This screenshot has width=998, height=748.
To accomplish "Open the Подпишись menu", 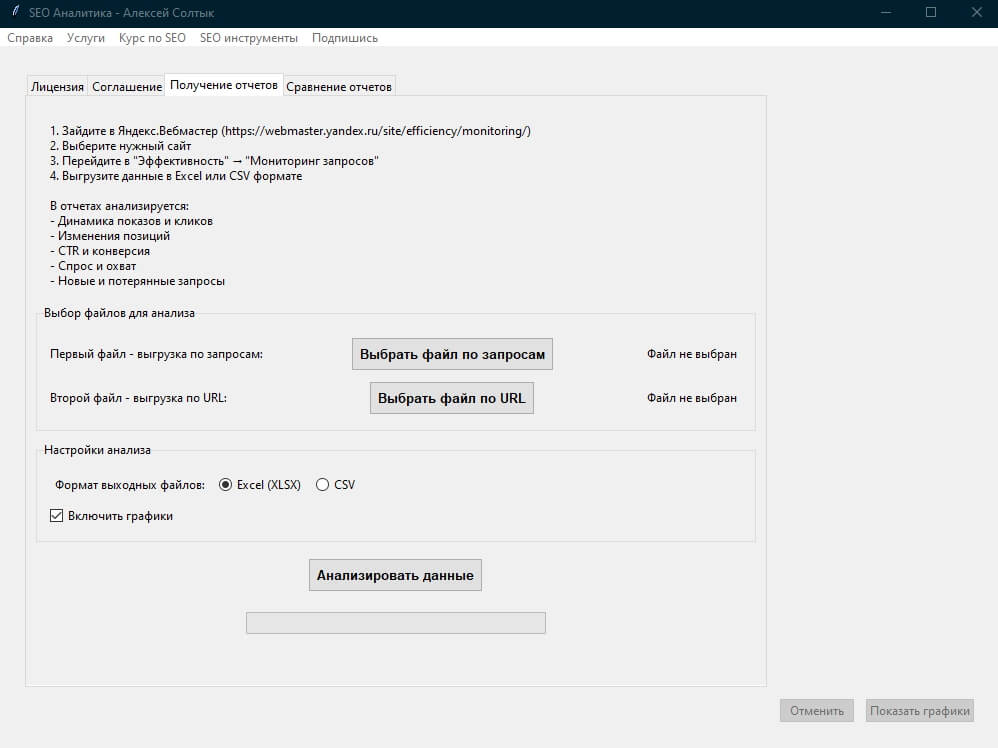I will pos(344,38).
